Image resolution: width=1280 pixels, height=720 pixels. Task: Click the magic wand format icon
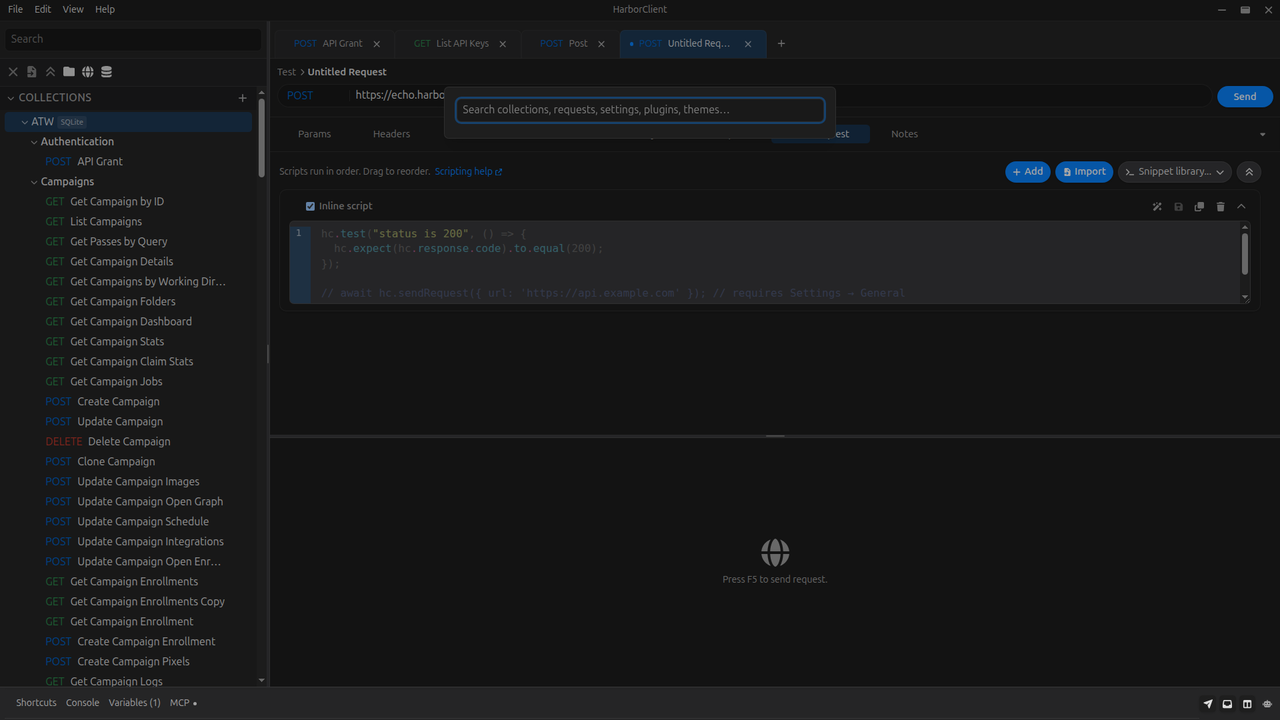tap(1157, 207)
